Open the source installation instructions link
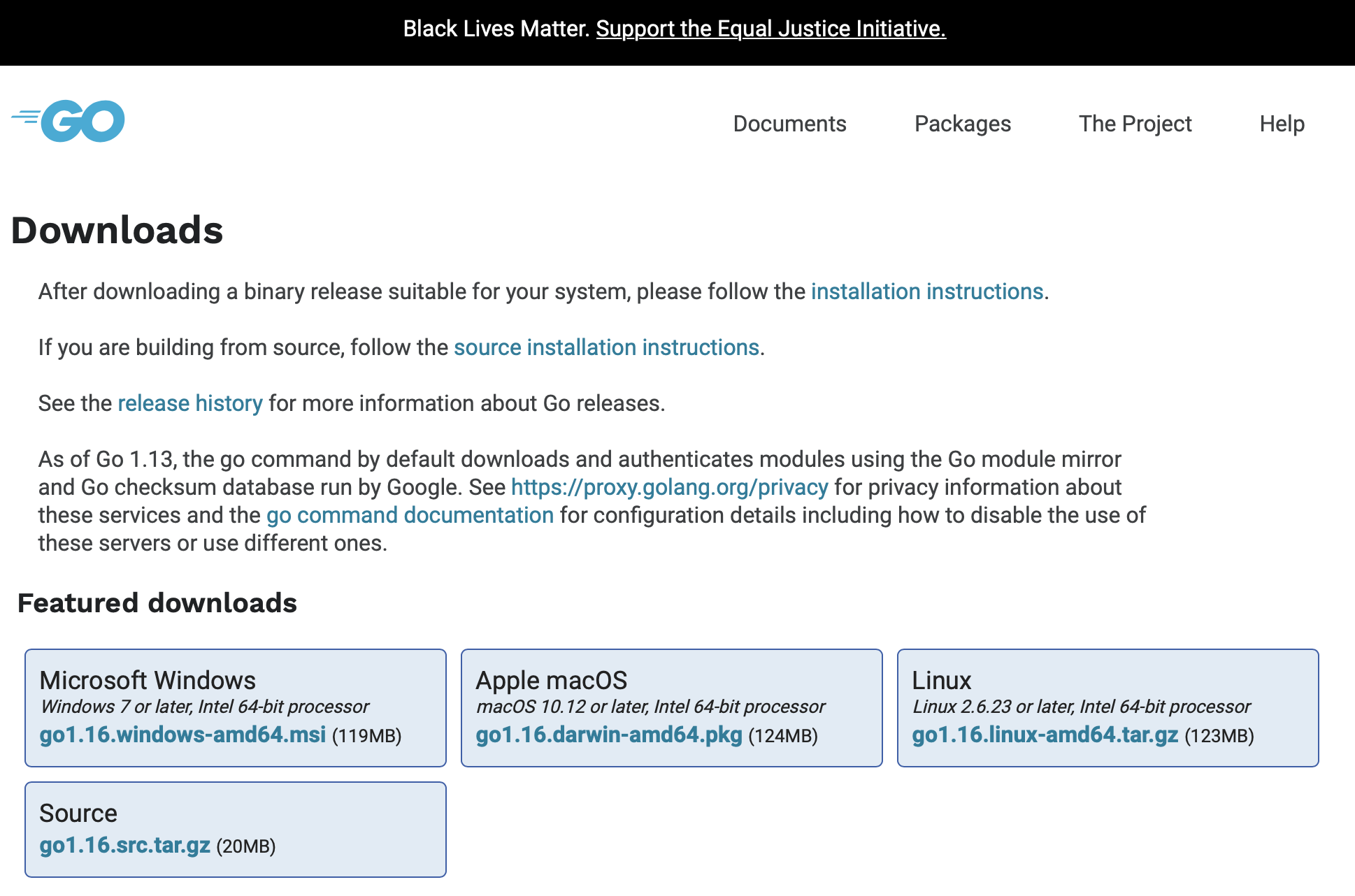Image resolution: width=1355 pixels, height=896 pixels. coord(606,347)
